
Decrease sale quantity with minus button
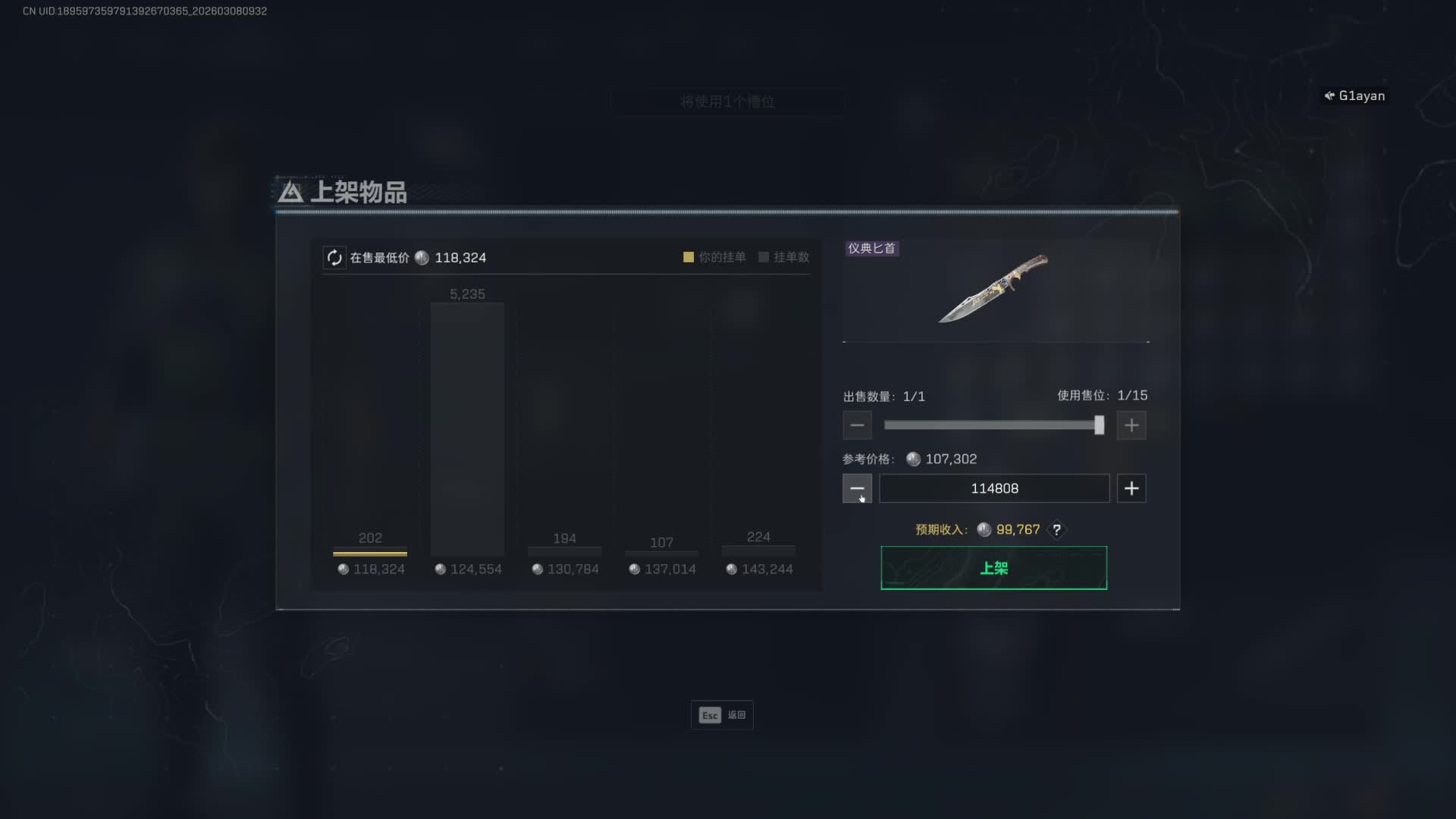coord(857,425)
